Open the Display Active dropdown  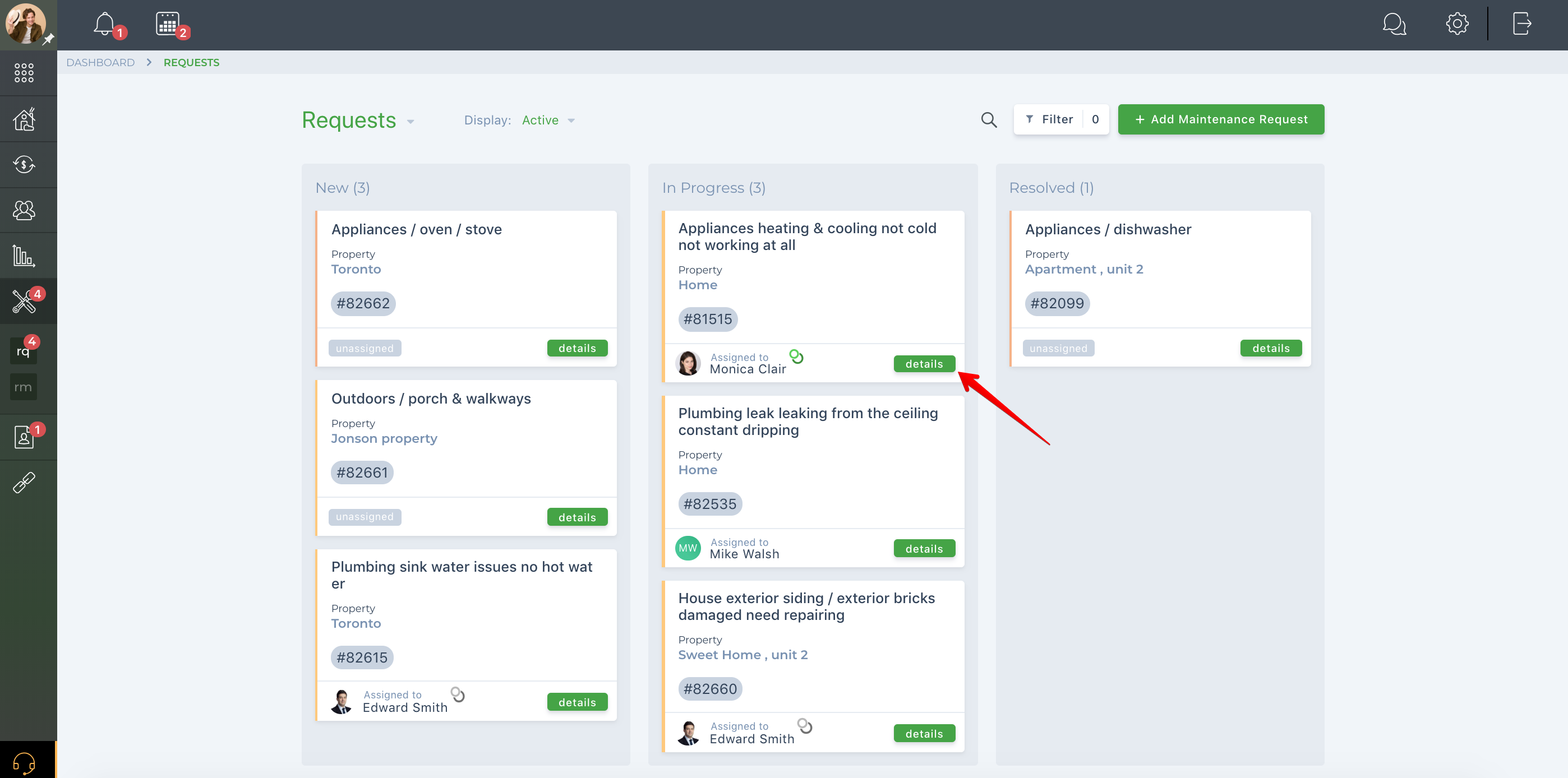pos(548,121)
